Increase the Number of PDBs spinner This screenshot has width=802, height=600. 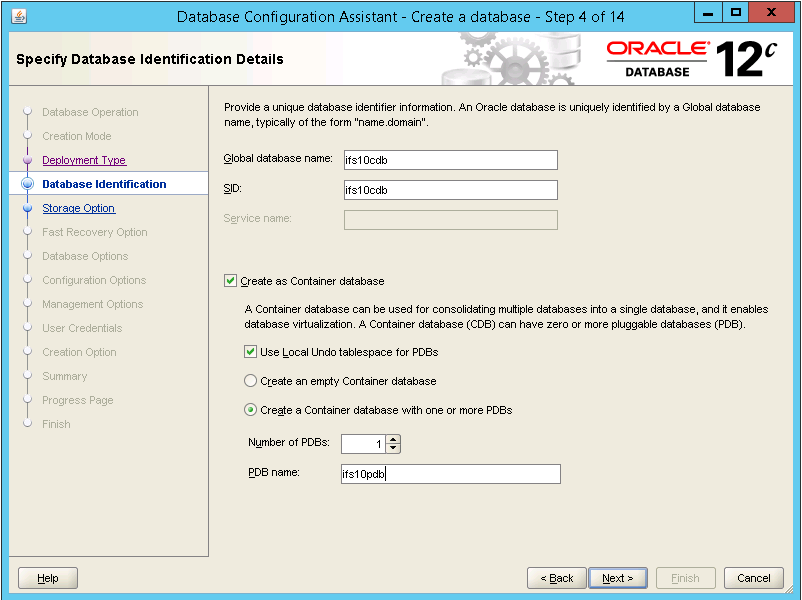[393, 439]
